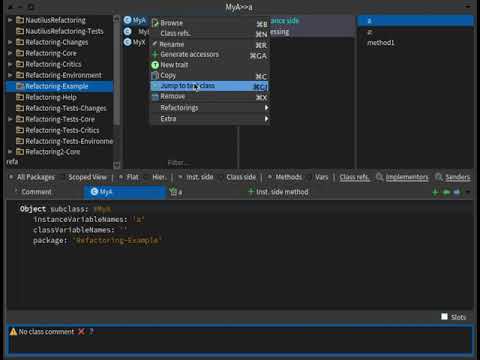This screenshot has height=360, width=480.
Task: Open the Extra submenu
Action: click(210, 119)
